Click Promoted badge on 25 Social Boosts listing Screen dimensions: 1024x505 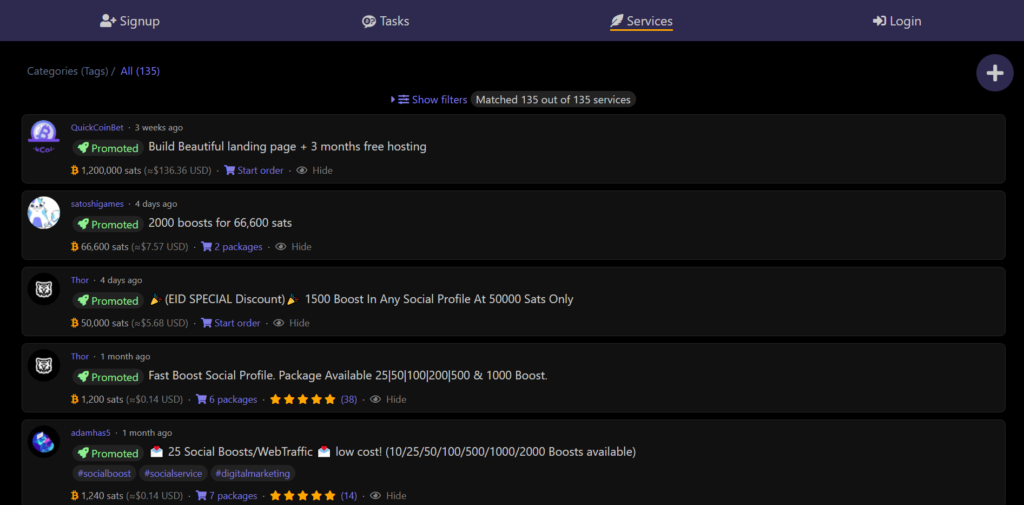[108, 453]
